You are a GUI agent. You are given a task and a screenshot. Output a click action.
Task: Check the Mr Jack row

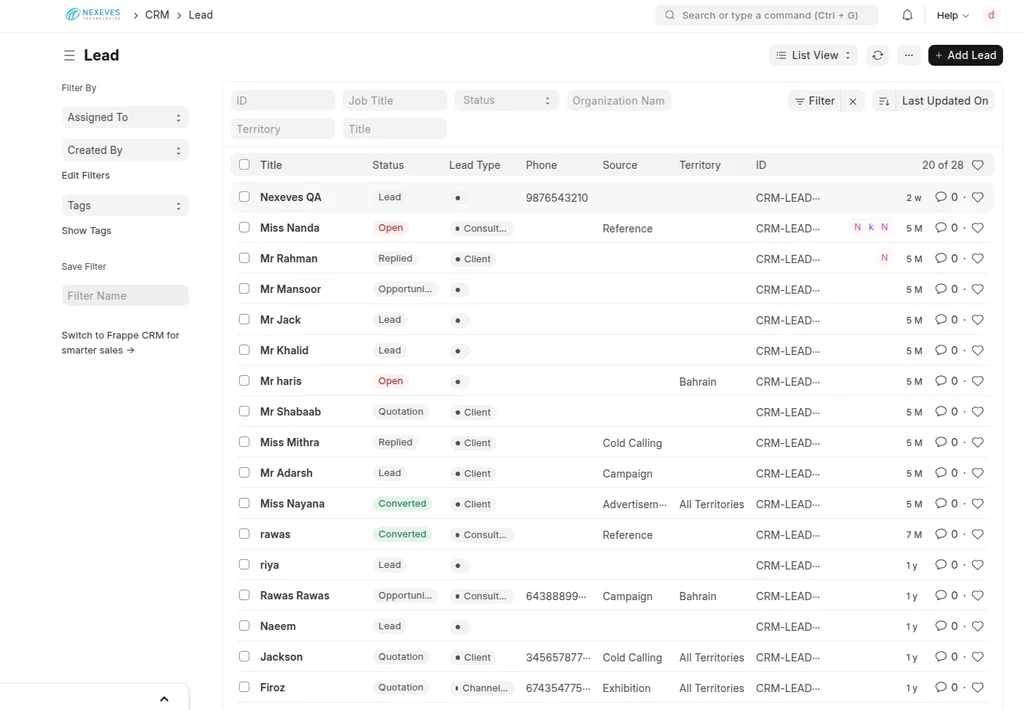coord(244,319)
